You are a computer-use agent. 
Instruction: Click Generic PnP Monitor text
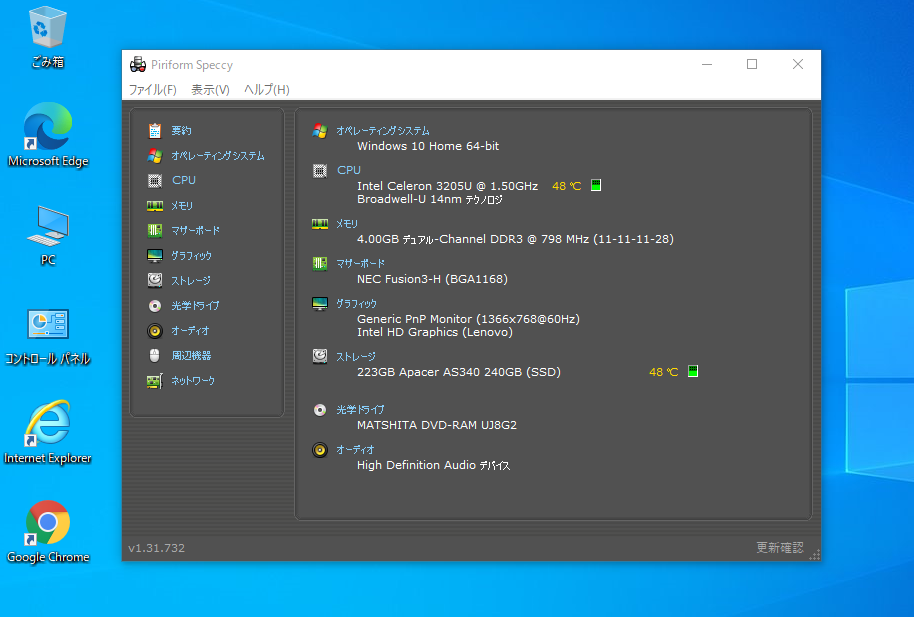[468, 319]
